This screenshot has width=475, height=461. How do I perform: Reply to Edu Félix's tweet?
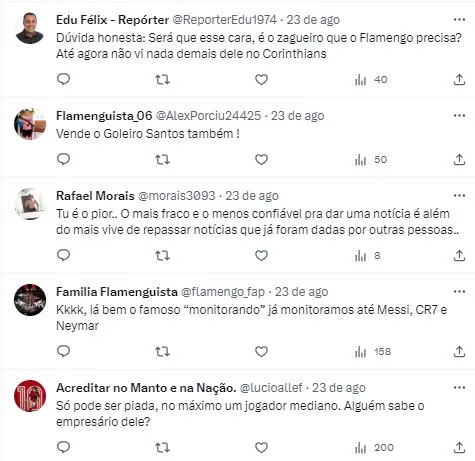pos(63,79)
